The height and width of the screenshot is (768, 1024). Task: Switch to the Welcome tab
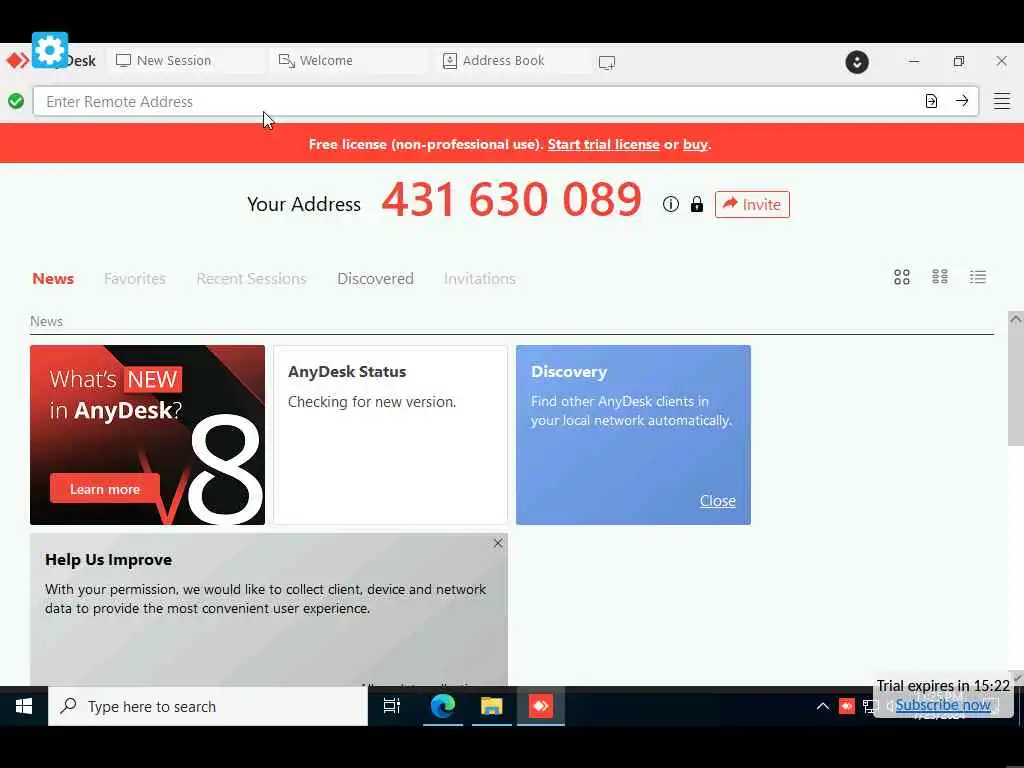(349, 61)
